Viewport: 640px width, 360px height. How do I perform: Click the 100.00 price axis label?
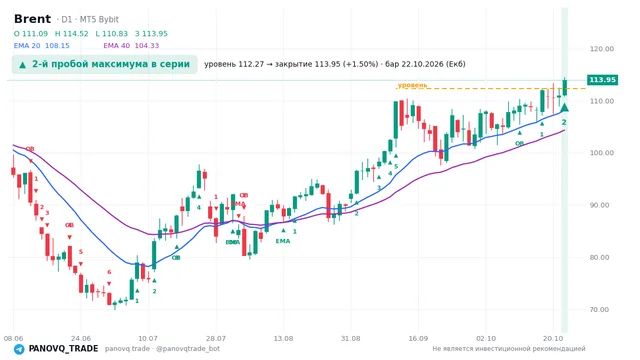(x=602, y=153)
